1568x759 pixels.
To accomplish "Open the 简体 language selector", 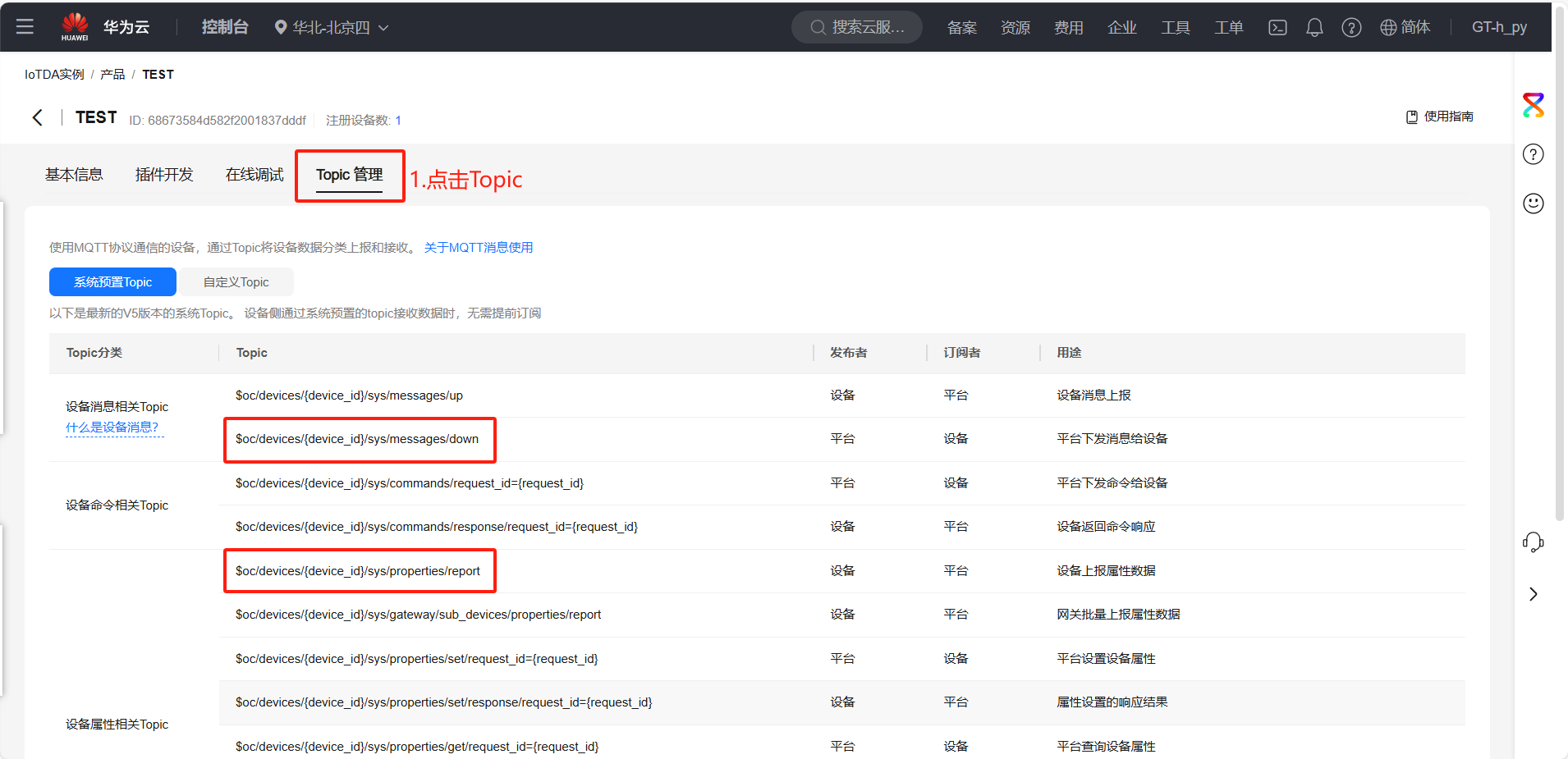I will pos(1405,27).
